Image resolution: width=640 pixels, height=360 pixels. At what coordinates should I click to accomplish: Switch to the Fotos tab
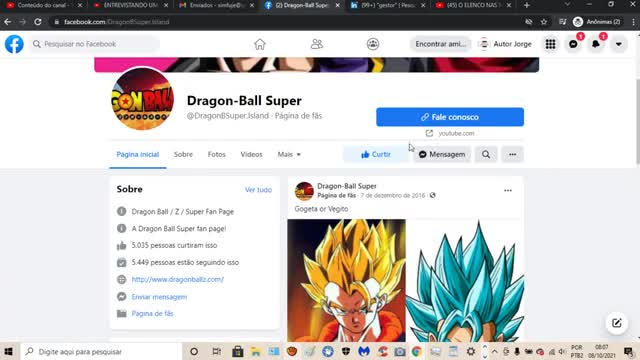coord(216,154)
